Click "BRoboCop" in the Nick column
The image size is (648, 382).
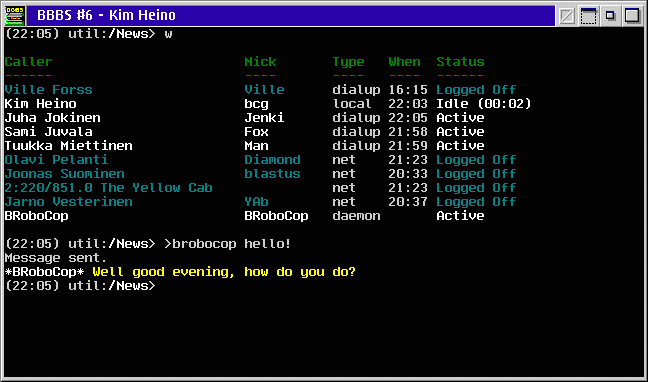pyautogui.click(x=276, y=216)
